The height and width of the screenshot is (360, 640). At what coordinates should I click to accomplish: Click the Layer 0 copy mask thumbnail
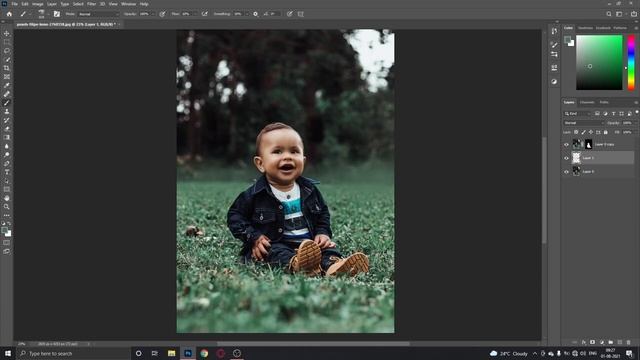pos(588,144)
